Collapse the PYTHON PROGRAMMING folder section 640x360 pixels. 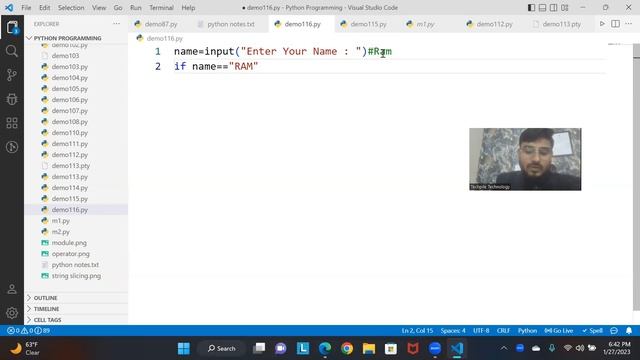tap(67, 38)
